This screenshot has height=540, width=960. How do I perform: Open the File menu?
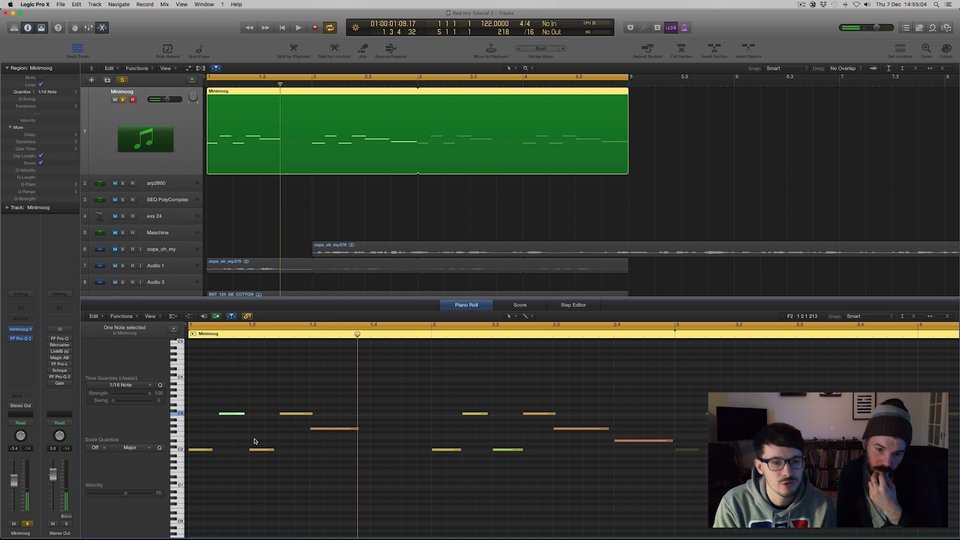coord(61,4)
